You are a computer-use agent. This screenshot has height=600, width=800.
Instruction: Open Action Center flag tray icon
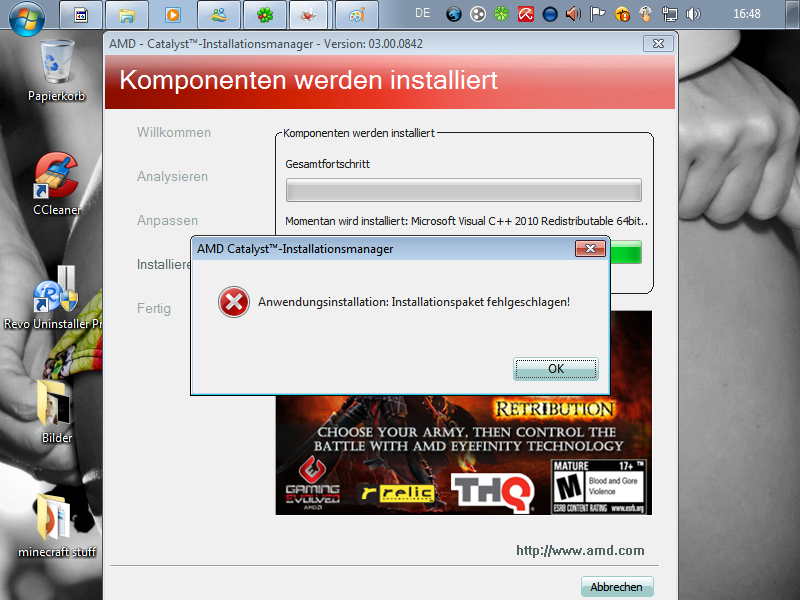pos(597,14)
